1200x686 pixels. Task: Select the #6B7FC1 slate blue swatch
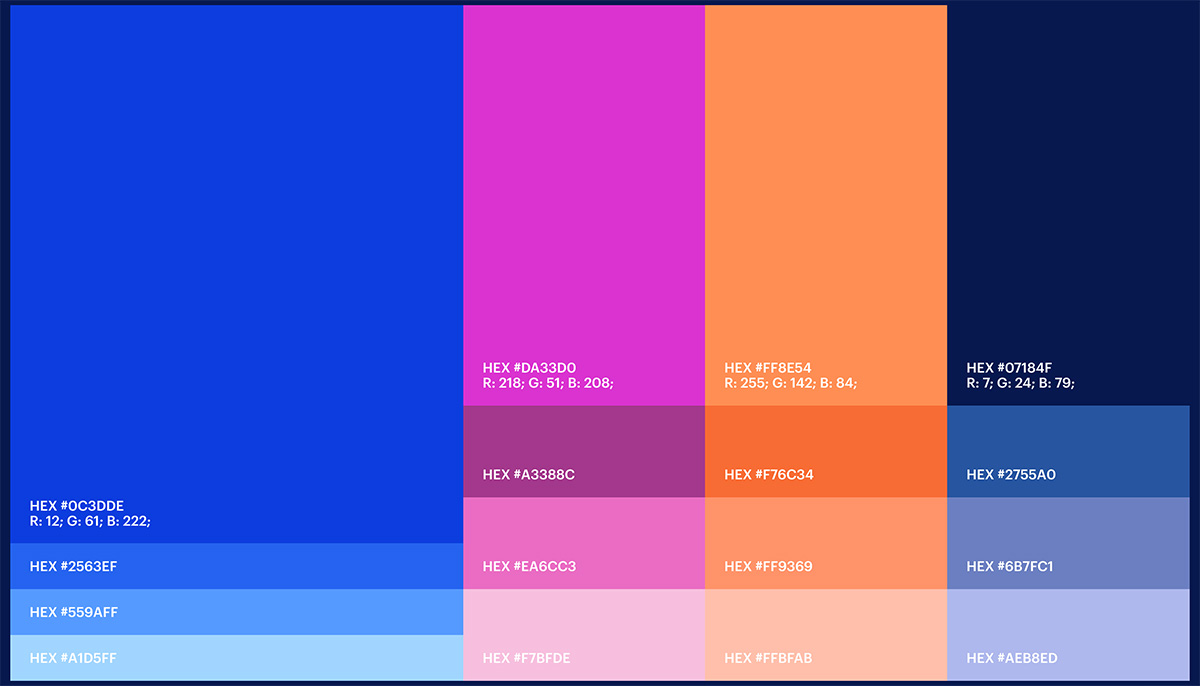1068,543
